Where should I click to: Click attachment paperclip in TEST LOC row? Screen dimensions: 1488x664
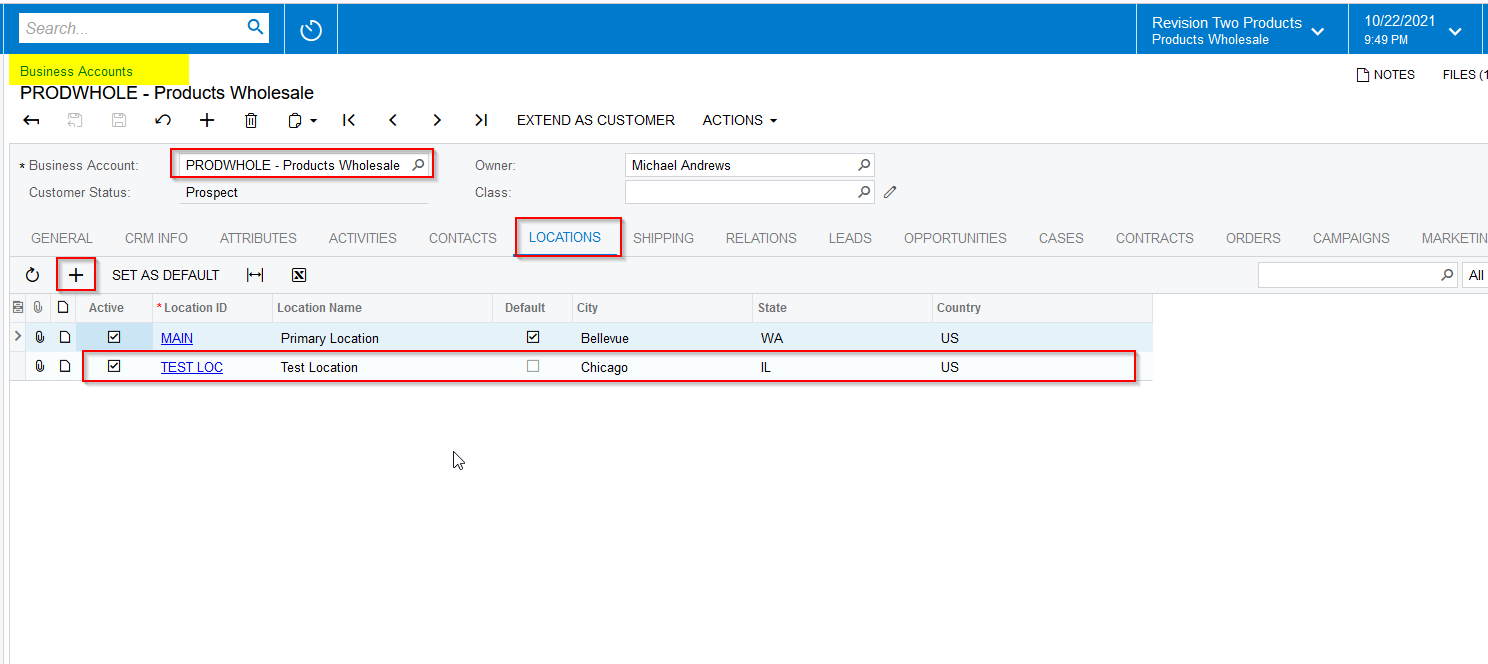click(x=40, y=367)
